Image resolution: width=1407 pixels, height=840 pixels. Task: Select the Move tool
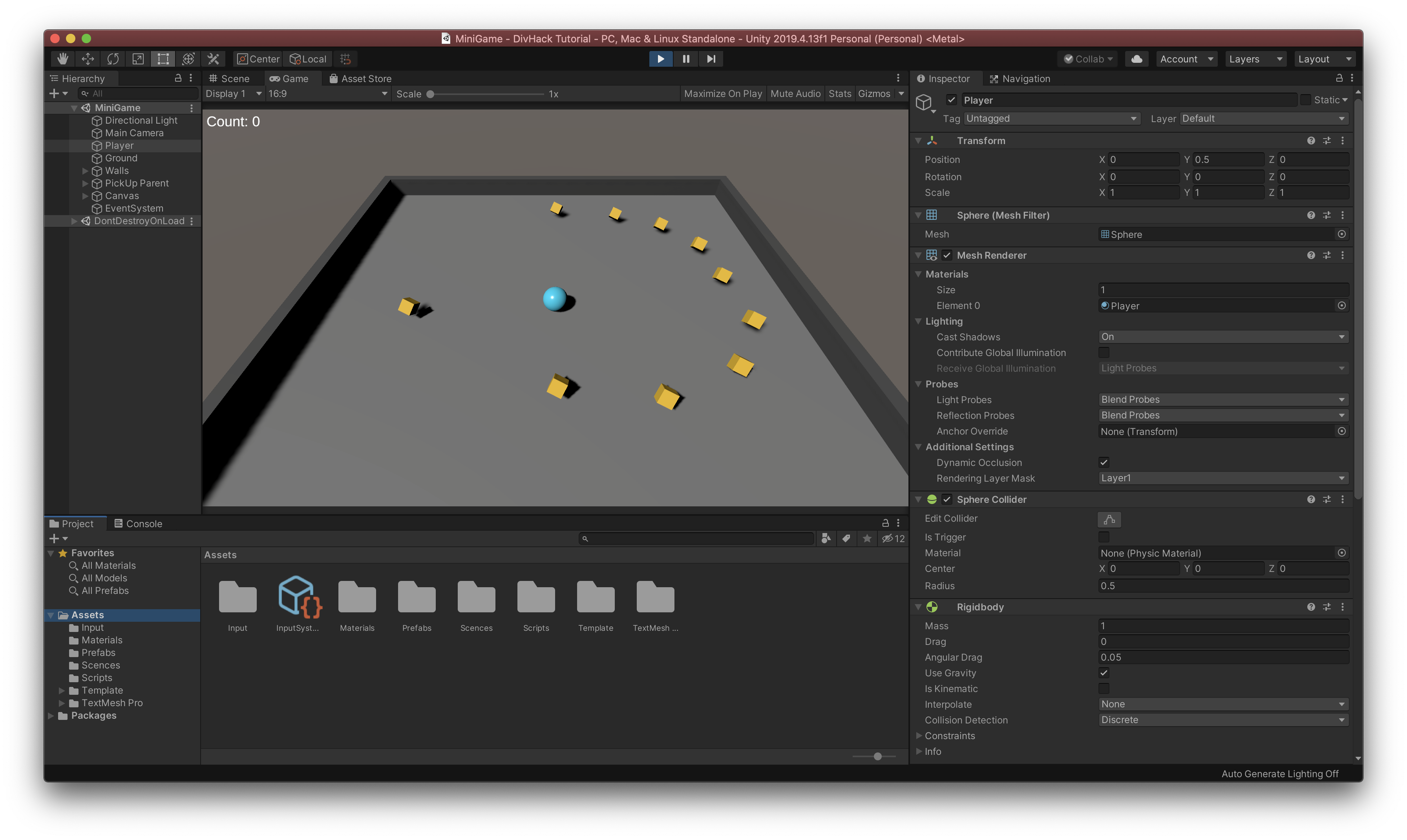pos(88,59)
